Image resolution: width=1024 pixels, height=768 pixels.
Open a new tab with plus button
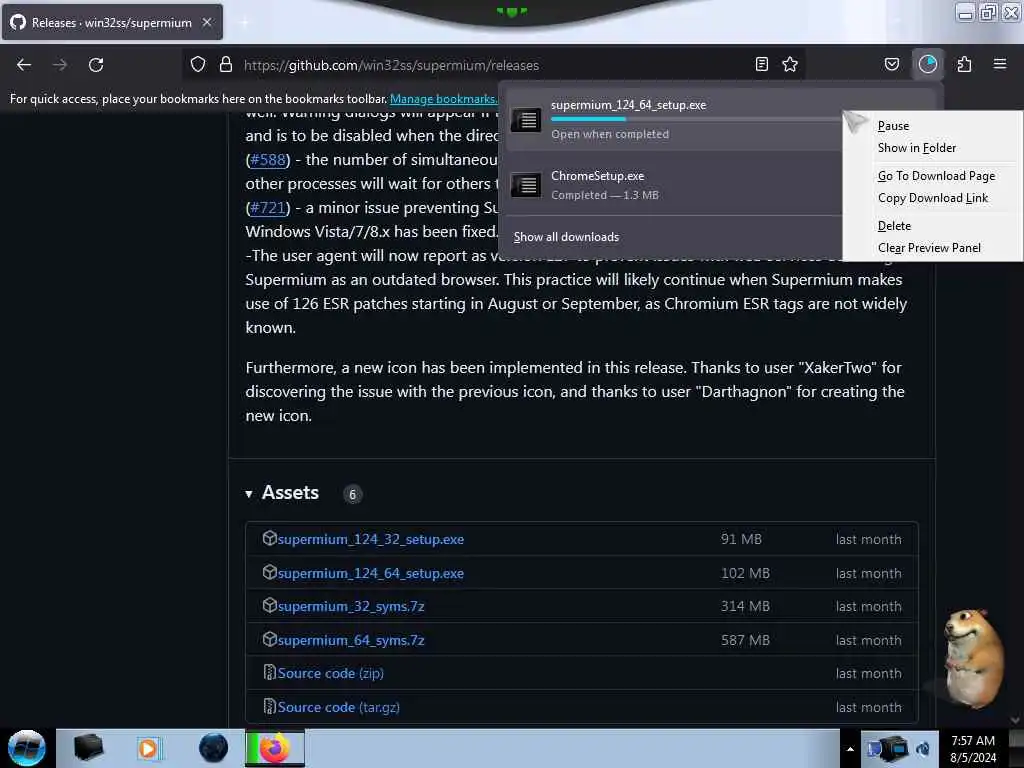click(244, 23)
